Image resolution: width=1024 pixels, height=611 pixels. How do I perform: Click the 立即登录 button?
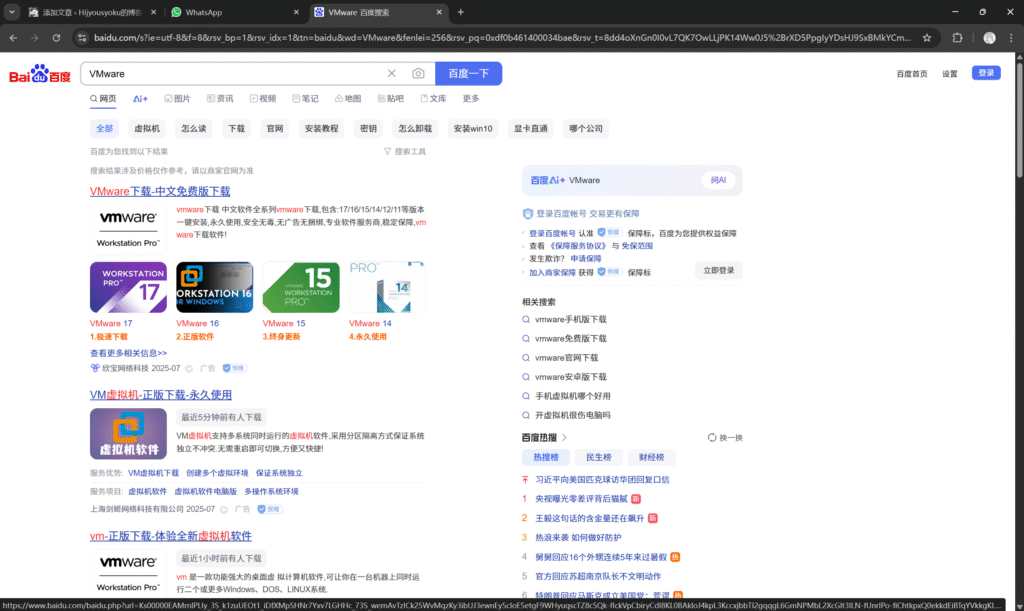[718, 270]
